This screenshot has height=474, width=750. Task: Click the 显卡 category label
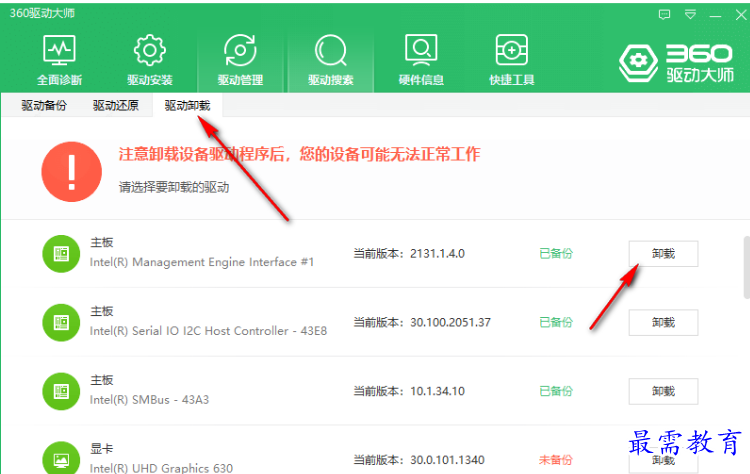click(x=102, y=449)
